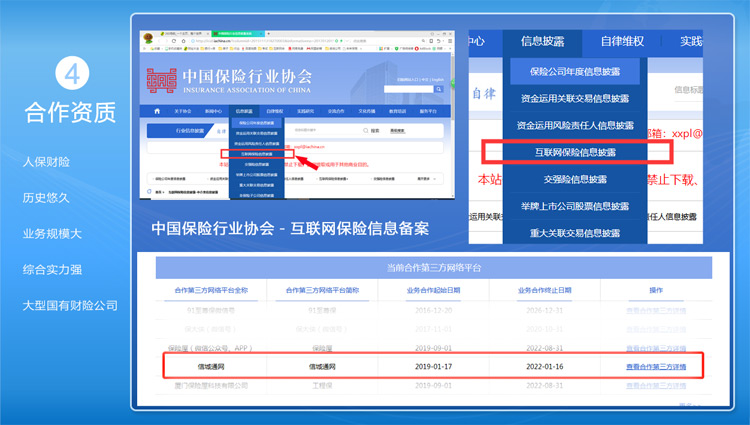Click 信息披露 tab in the enlarged menu
This screenshot has height=425, width=750.
tap(542, 42)
